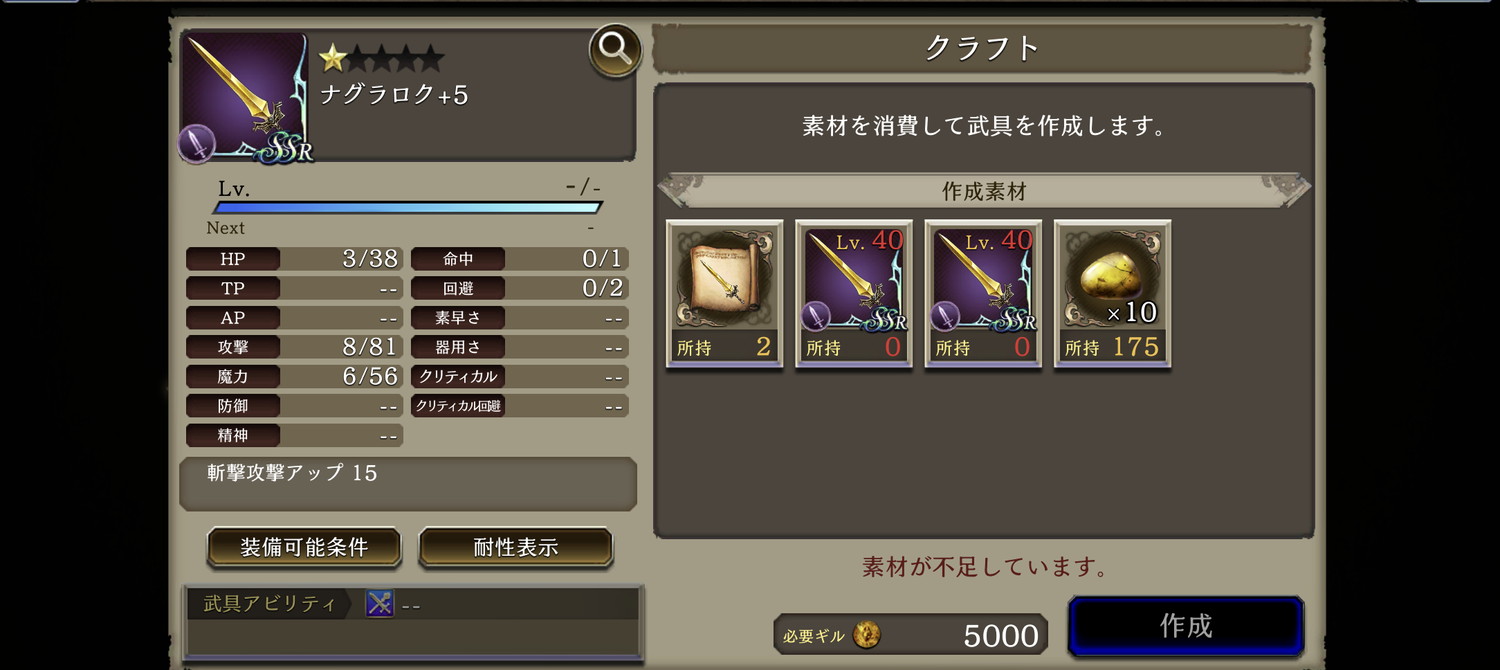Tap the クラフト header tab

pyautogui.click(x=982, y=48)
